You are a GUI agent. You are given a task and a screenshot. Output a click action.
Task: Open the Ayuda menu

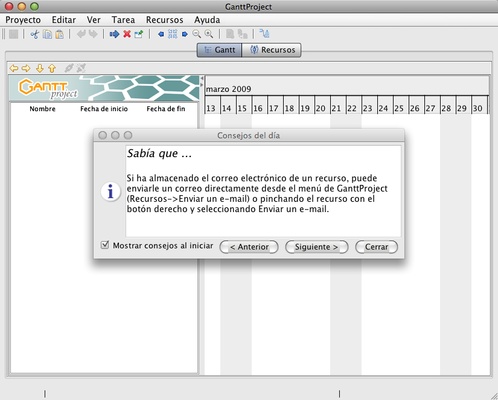[207, 20]
